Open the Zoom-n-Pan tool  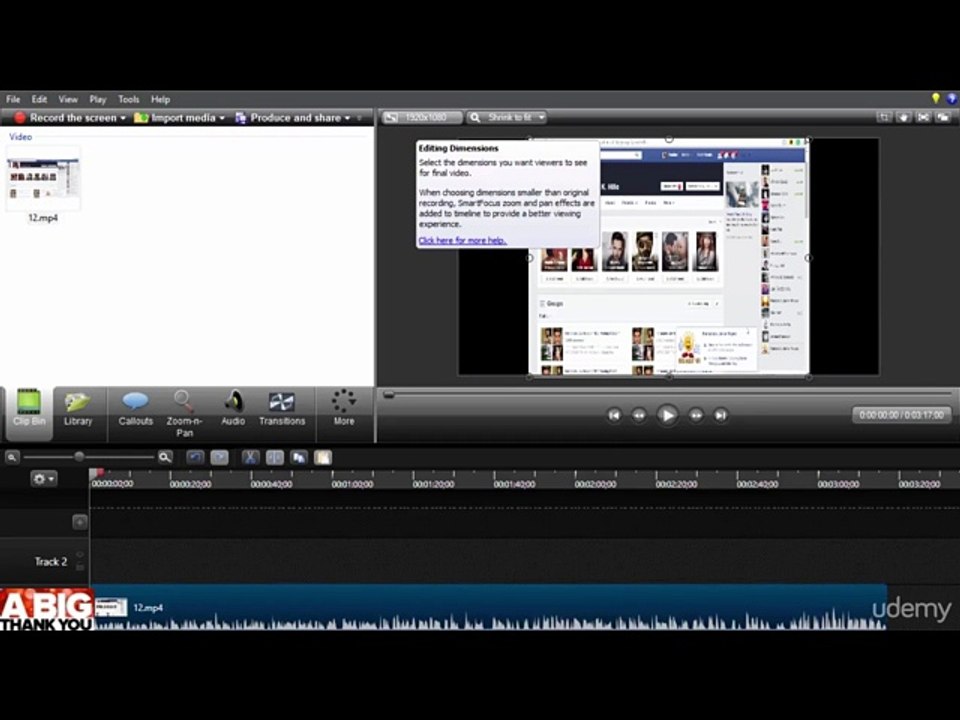pyautogui.click(x=184, y=414)
